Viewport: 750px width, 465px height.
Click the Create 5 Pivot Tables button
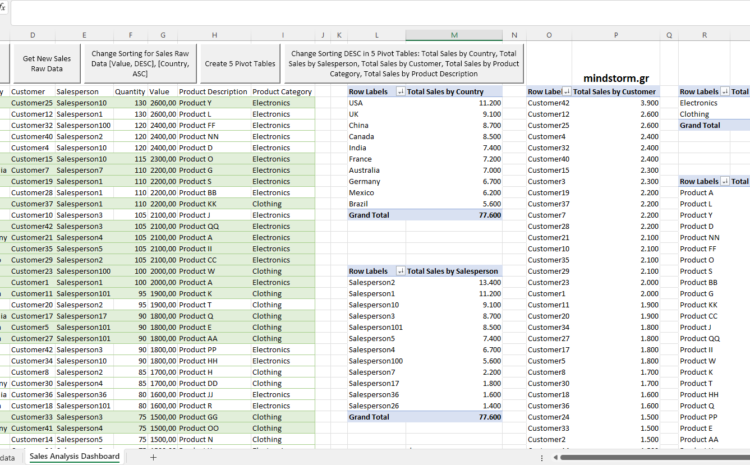[x=240, y=64]
